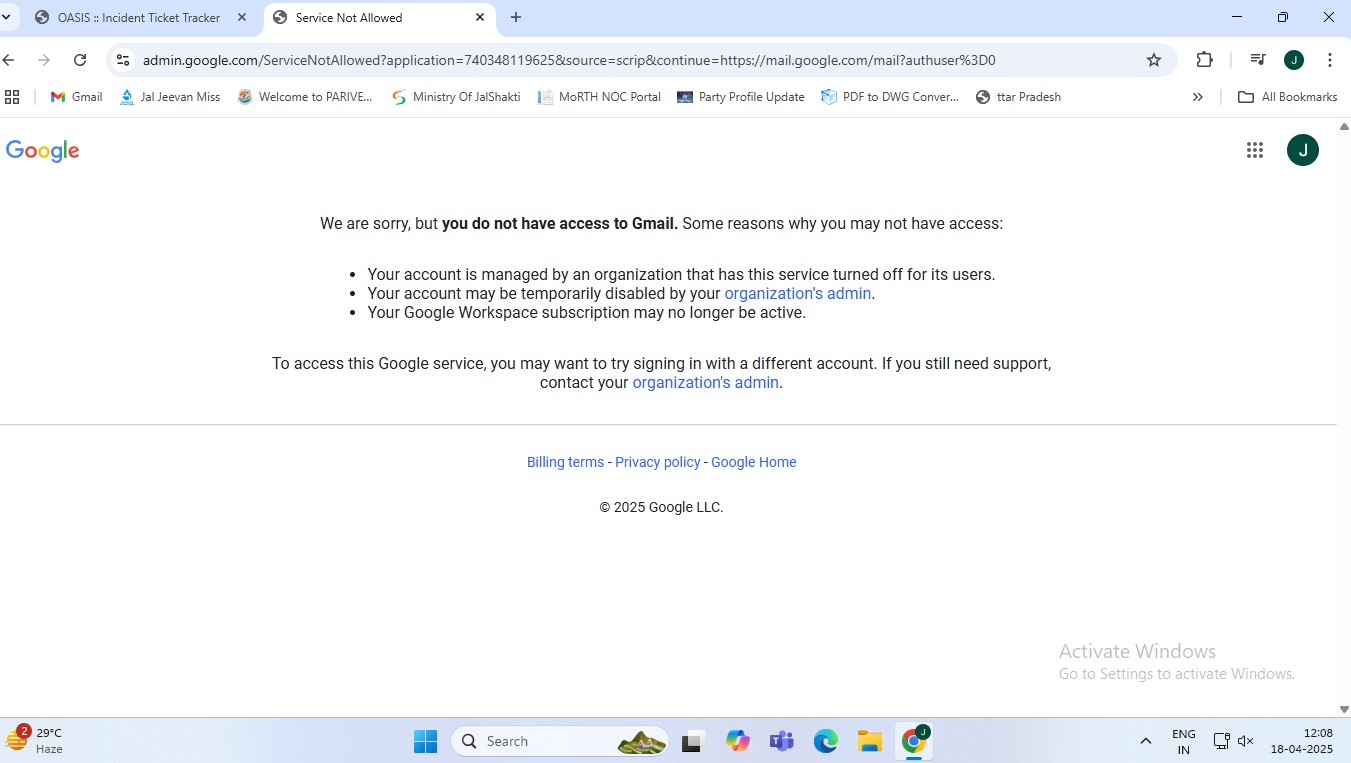Open the Extensions puzzle icon
Image resolution: width=1351 pixels, height=763 pixels.
(1204, 60)
